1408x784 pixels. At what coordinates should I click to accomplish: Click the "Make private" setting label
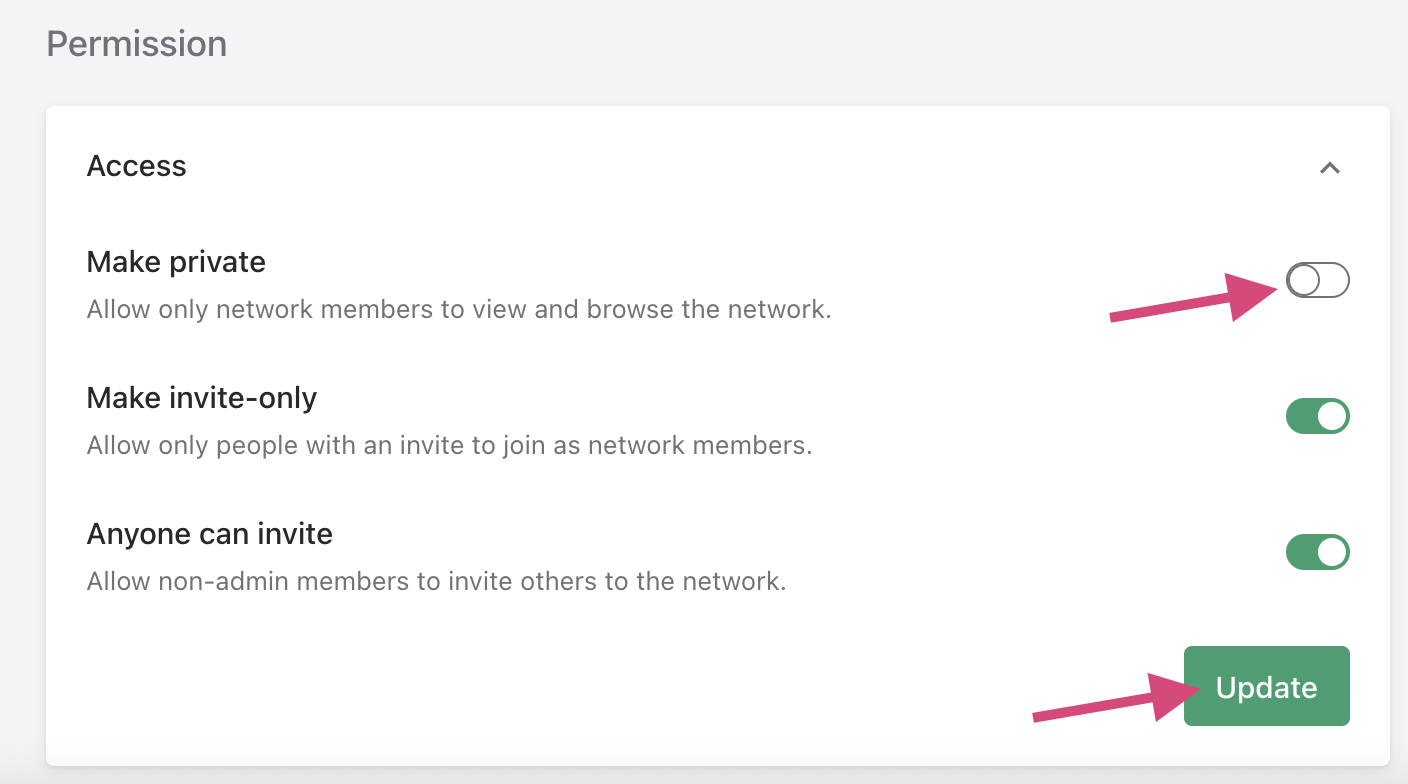(x=176, y=262)
